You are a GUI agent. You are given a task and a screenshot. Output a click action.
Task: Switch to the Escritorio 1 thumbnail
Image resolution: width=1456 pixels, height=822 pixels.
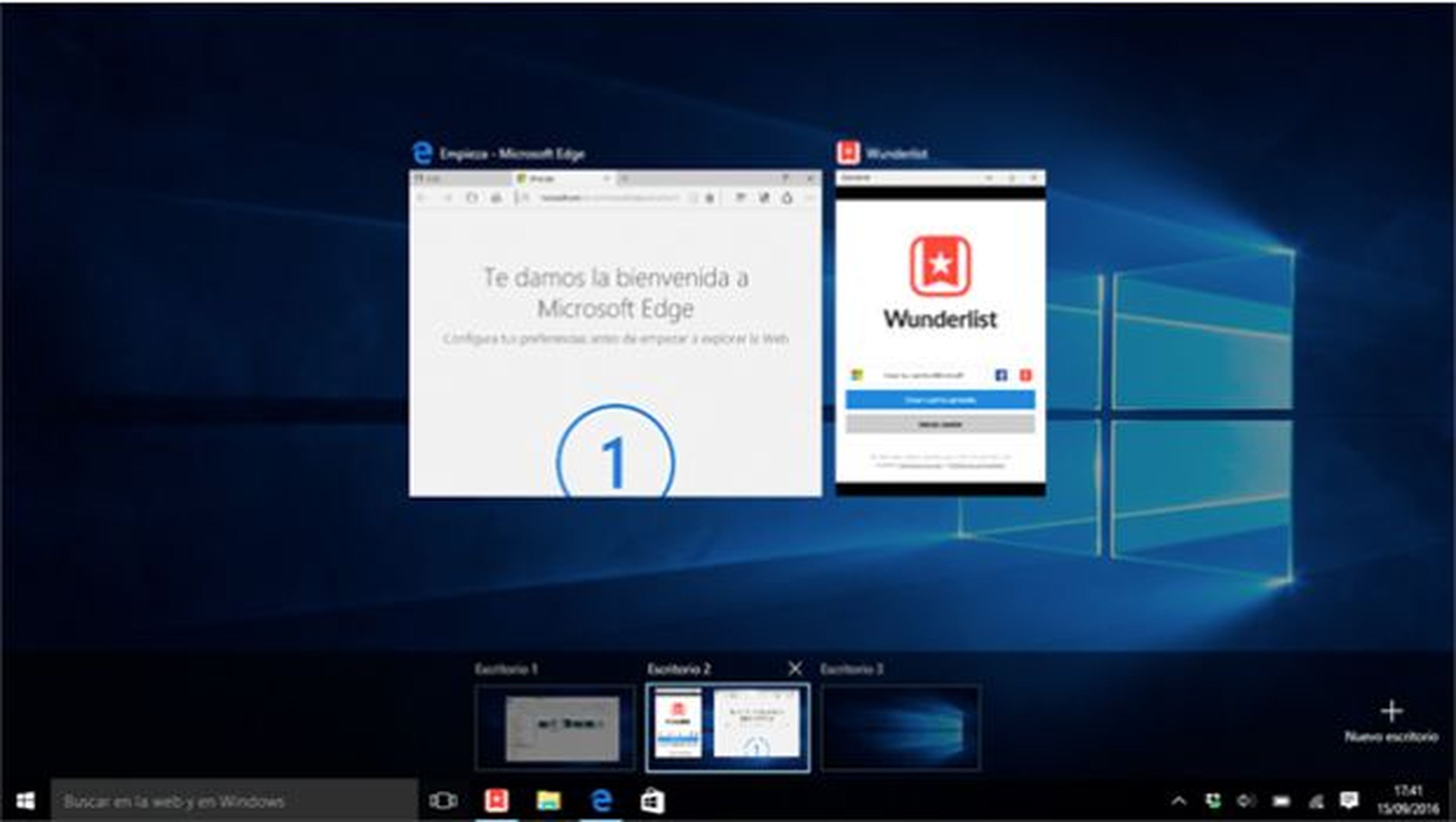[555, 728]
